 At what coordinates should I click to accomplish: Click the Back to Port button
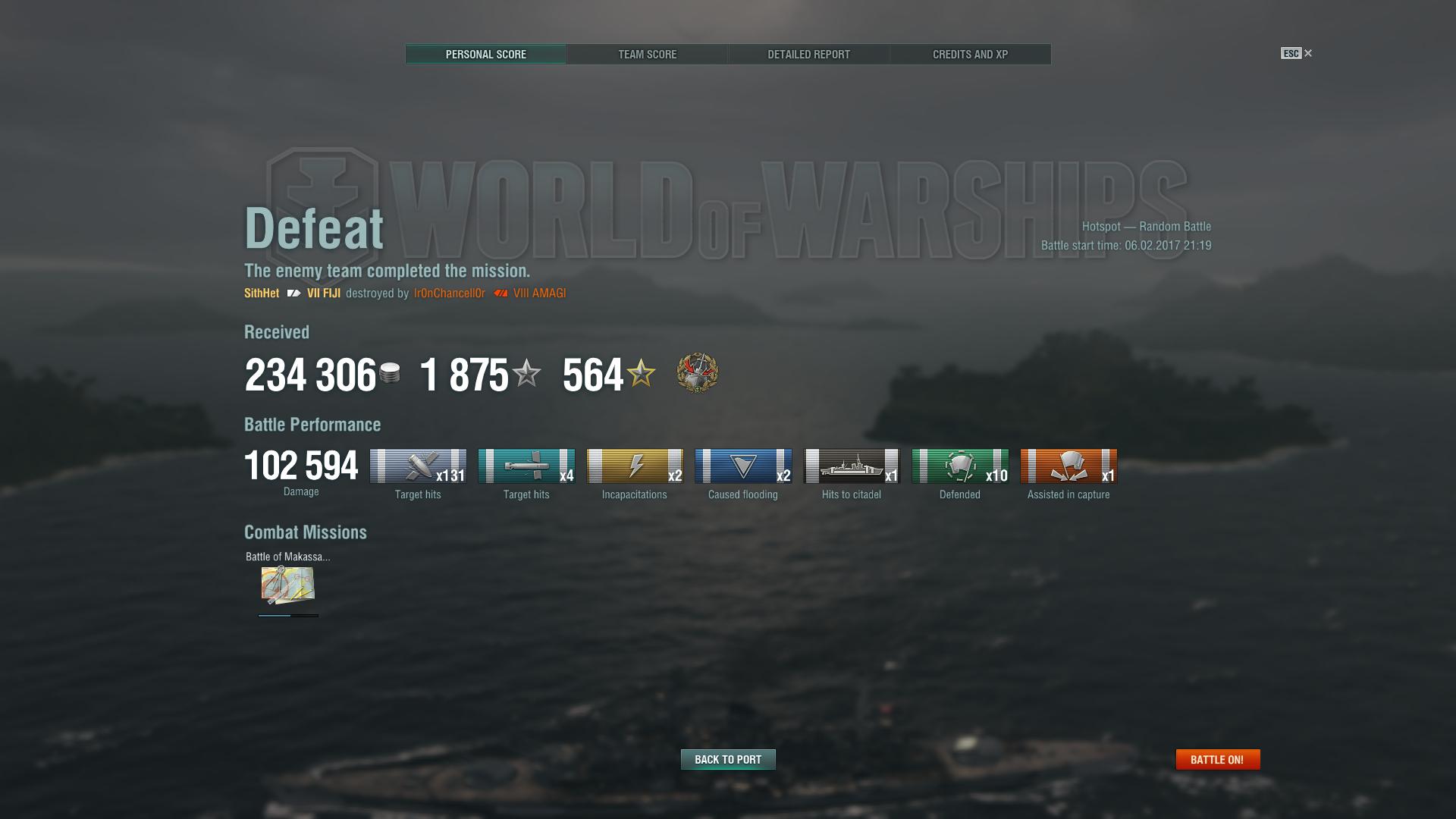tap(728, 759)
